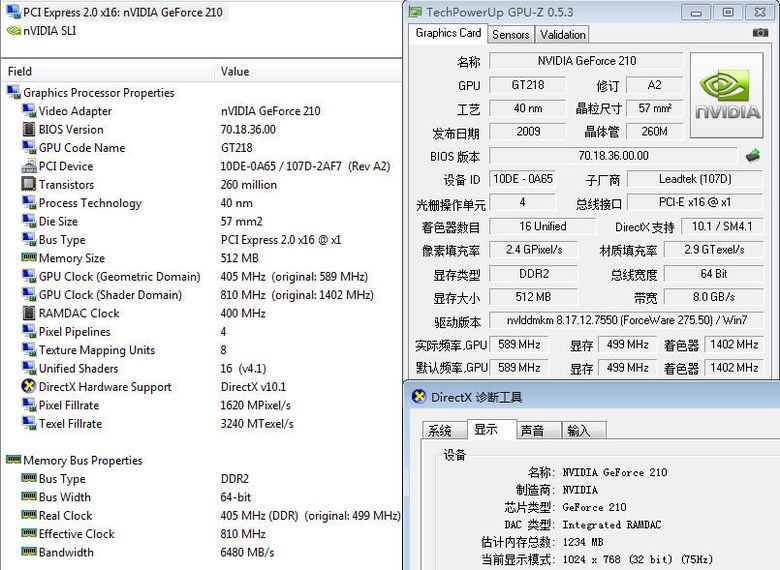
Task: Click the GPU Code Name row icon
Action: click(x=29, y=147)
